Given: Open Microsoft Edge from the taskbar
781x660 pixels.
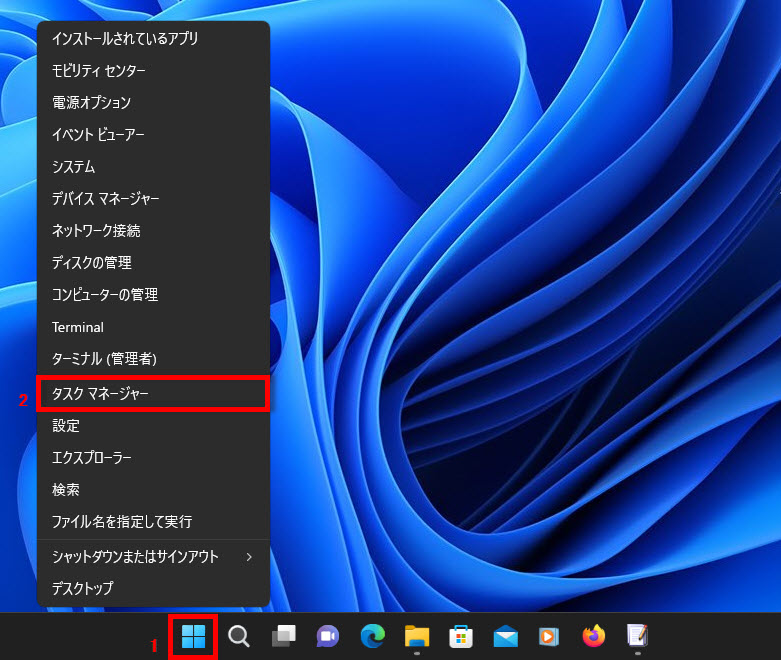Looking at the screenshot, I should click(x=372, y=636).
